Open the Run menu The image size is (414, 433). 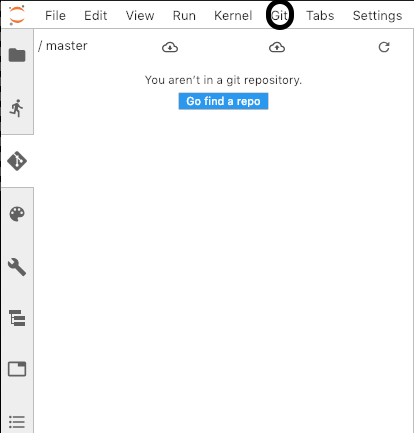pos(184,16)
